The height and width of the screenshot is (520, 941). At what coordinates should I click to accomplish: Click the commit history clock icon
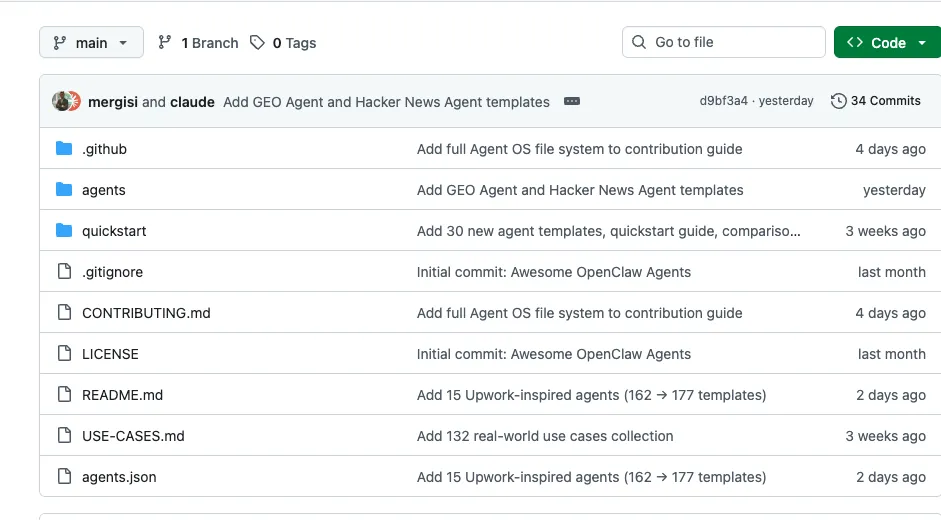(x=839, y=101)
